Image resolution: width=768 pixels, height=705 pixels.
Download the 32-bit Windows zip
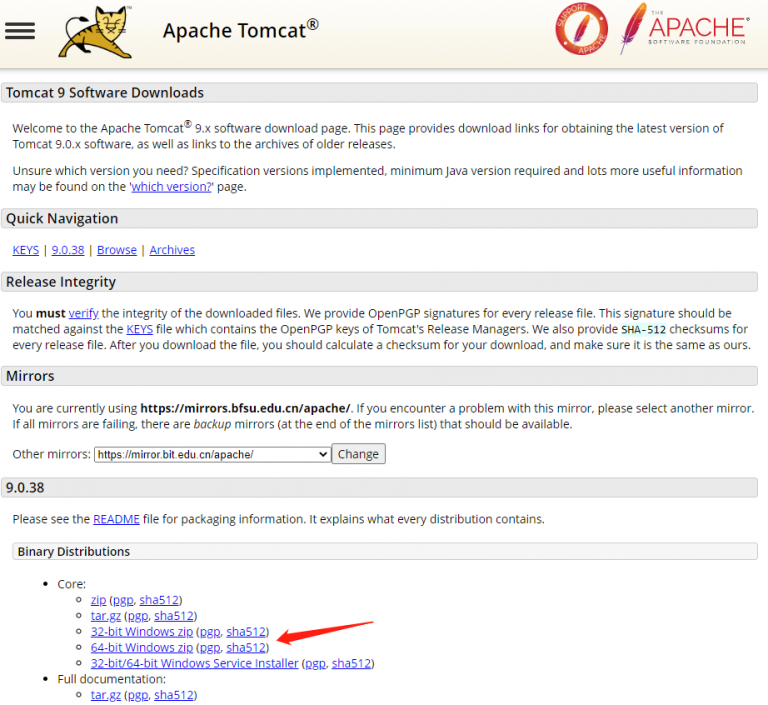[142, 632]
